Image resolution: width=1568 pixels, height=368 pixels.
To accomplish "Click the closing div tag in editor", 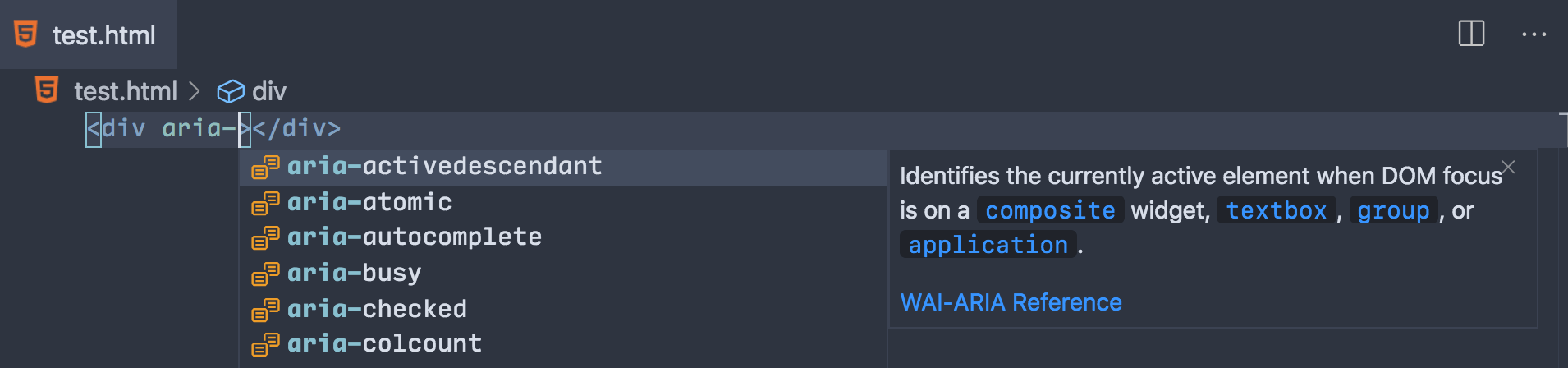I will click(296, 129).
